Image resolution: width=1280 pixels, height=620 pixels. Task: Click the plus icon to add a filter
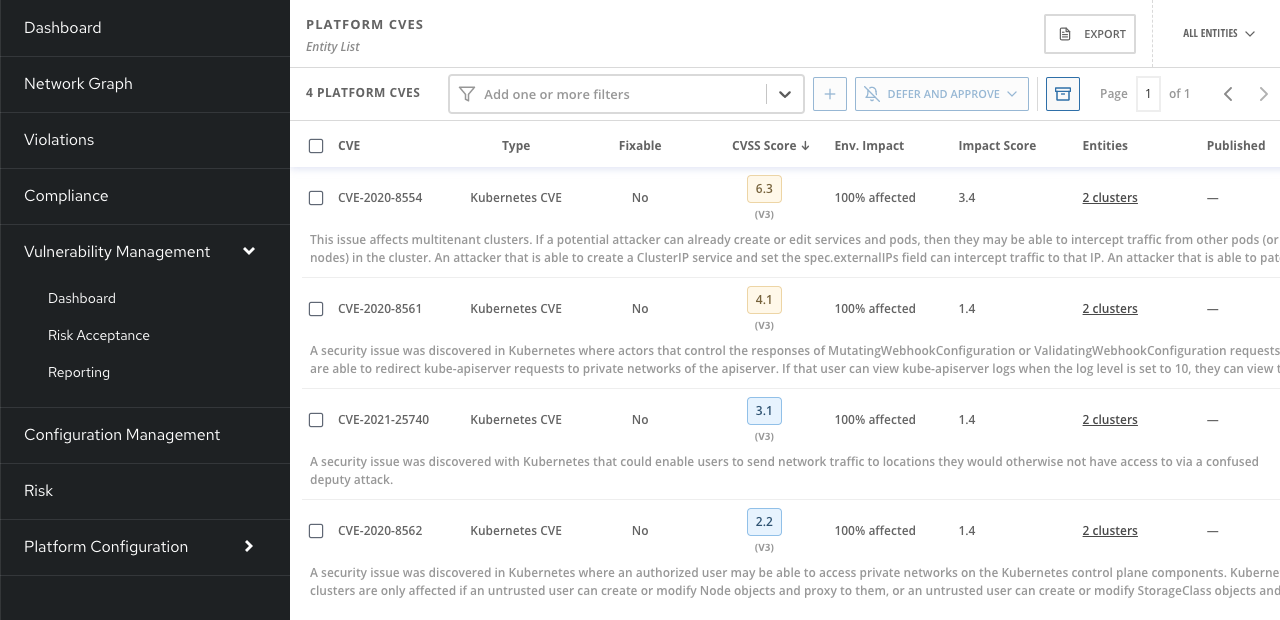[829, 93]
